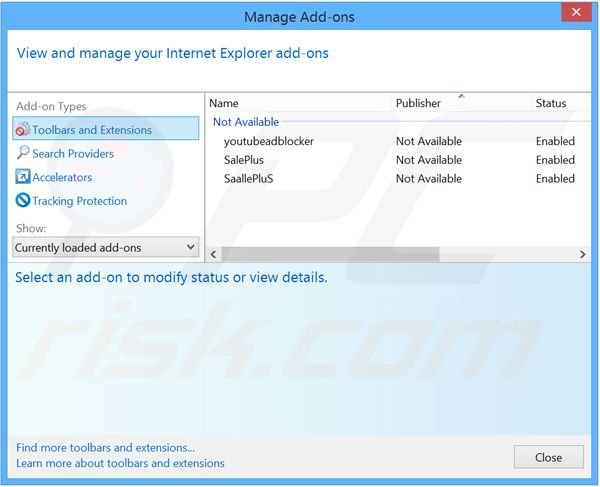The width and height of the screenshot is (600, 487).
Task: Open 'Learn more about toolbars and extensions' link
Action: (120, 463)
